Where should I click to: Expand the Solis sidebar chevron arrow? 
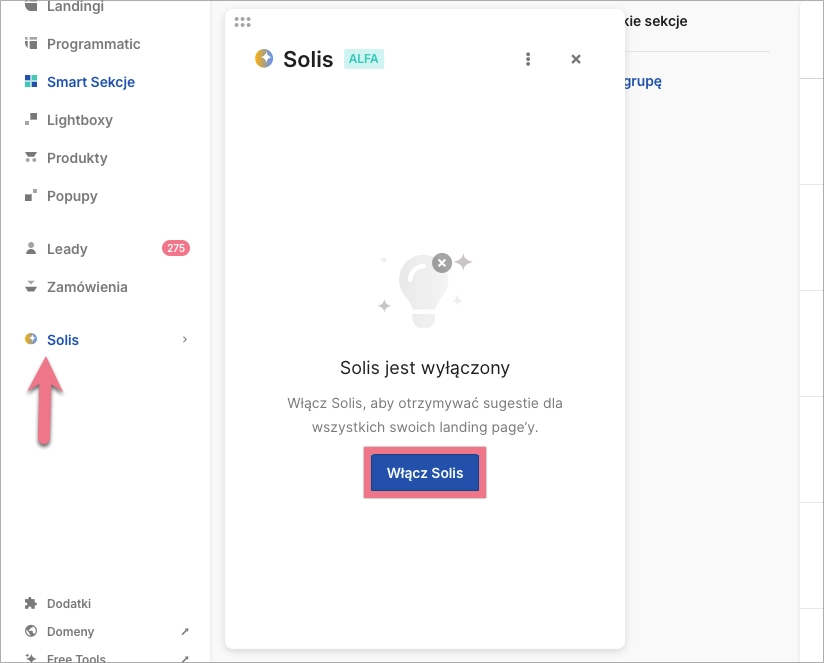coord(185,340)
